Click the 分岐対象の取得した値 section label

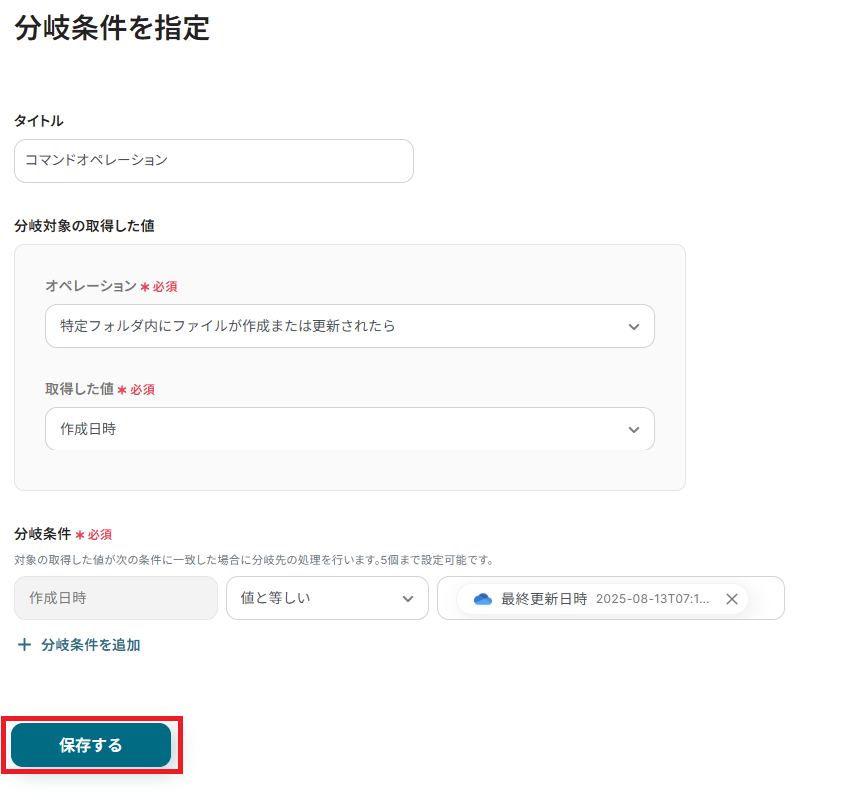pyautogui.click(x=84, y=226)
